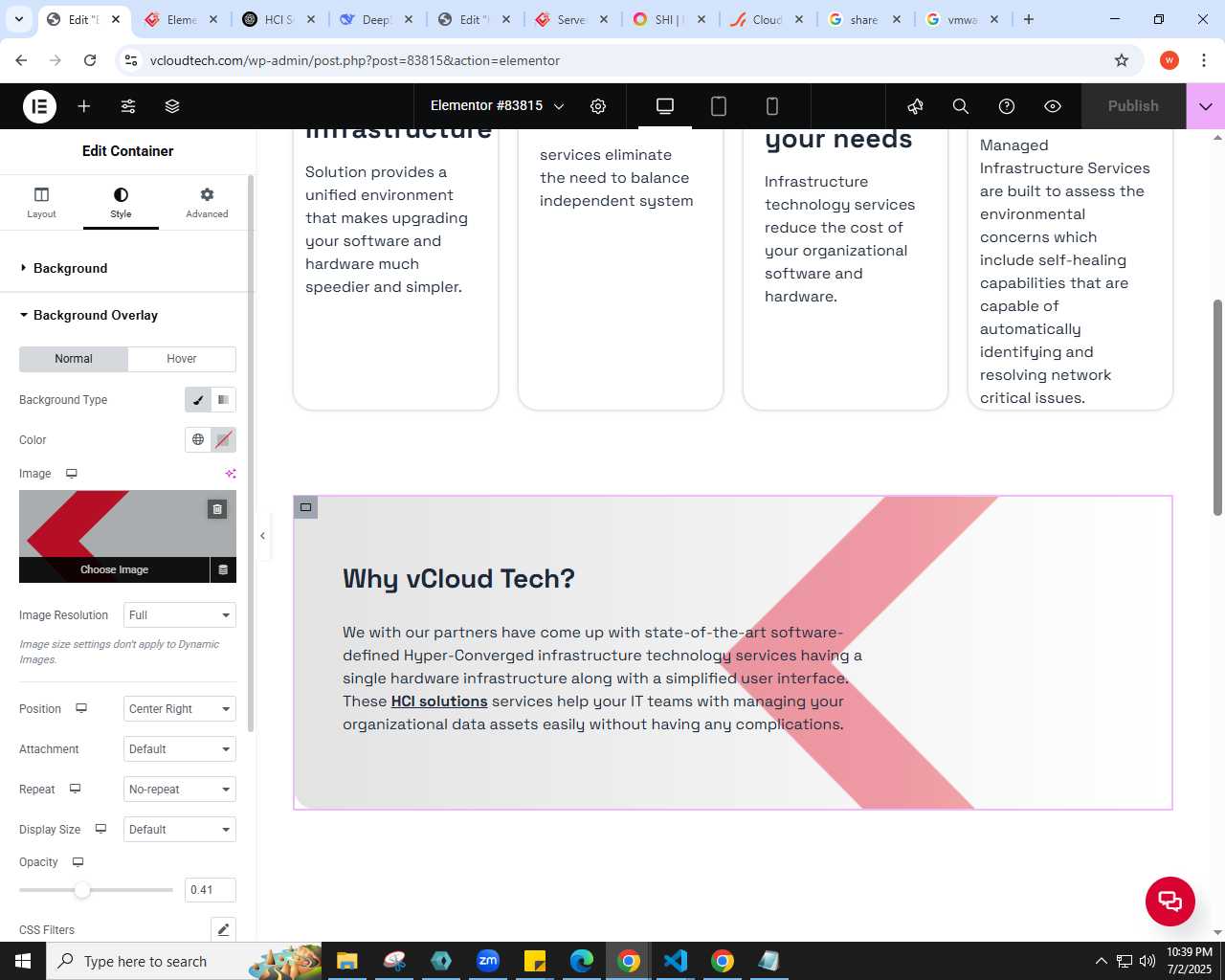Open Publish options arrow
1225x980 pixels.
(1206, 106)
